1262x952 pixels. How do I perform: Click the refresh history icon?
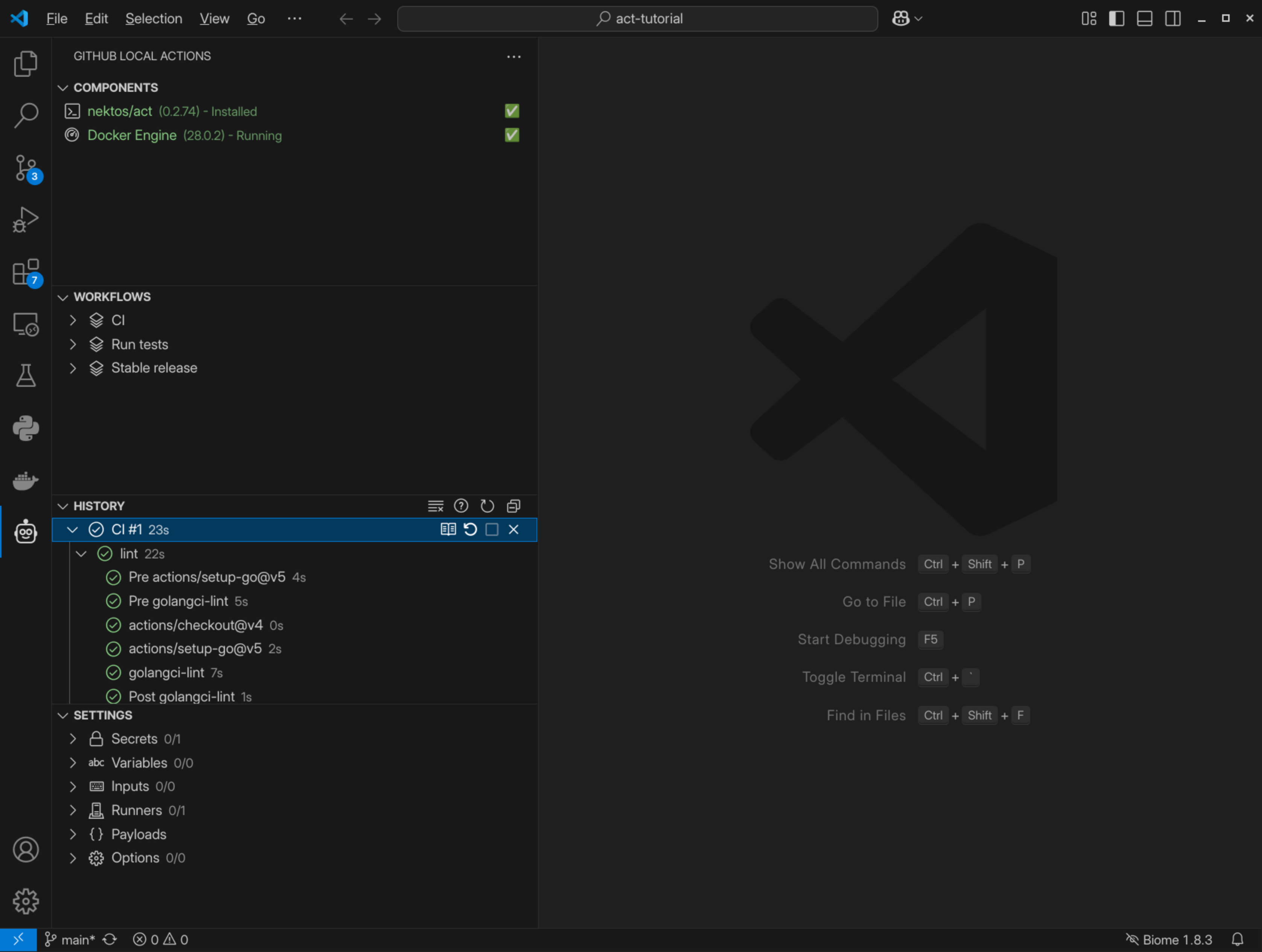coord(487,506)
